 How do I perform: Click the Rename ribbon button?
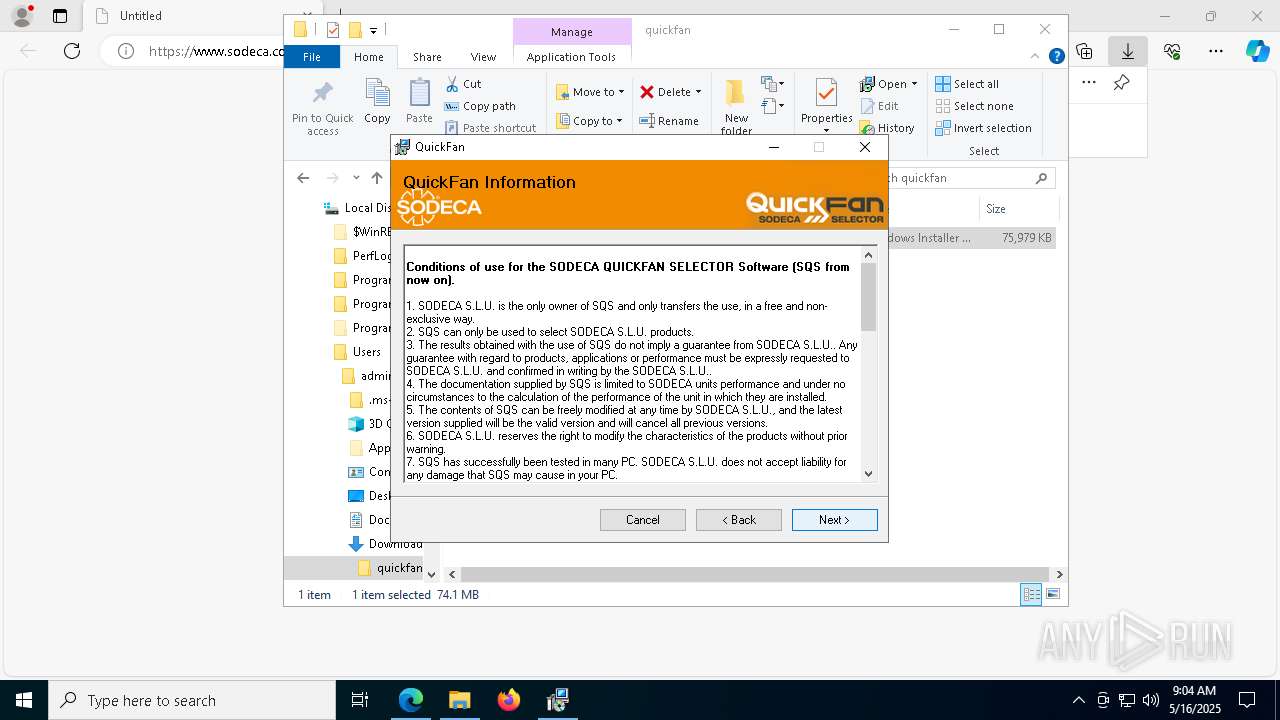coord(669,121)
